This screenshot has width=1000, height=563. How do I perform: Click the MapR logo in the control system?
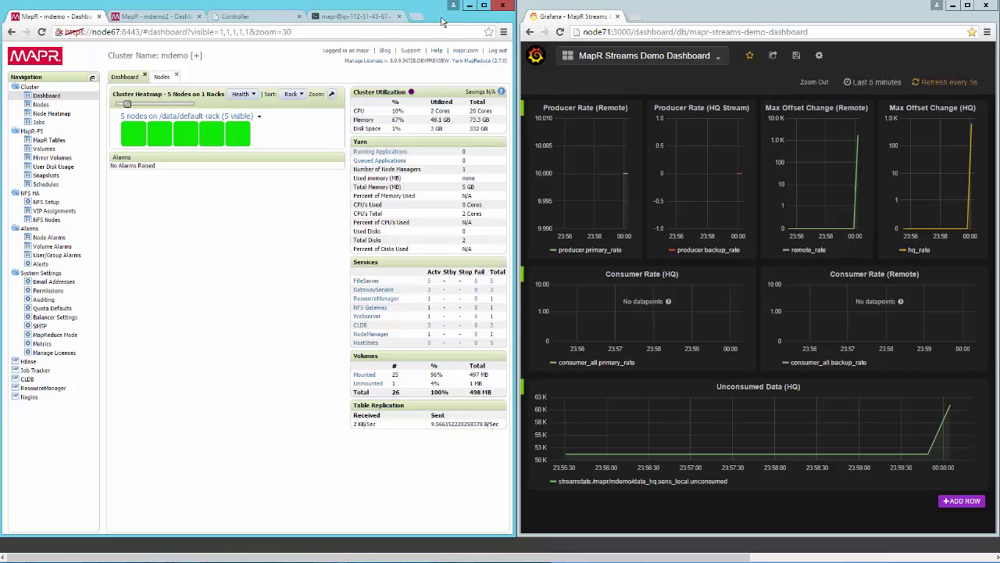pos(35,56)
